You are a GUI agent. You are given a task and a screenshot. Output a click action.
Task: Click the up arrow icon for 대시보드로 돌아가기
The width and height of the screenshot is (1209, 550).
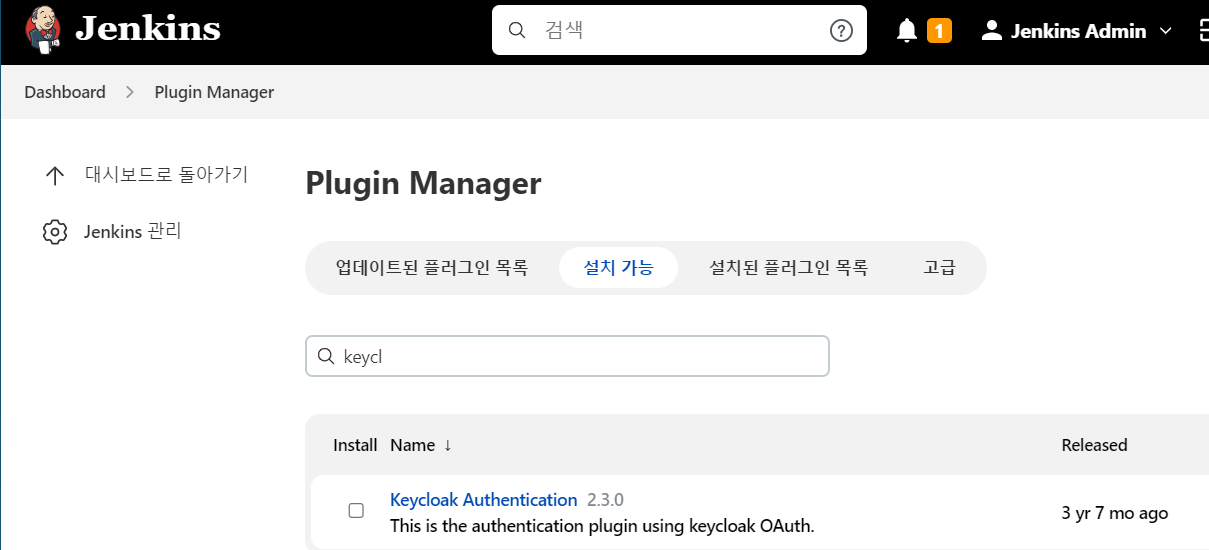coord(55,176)
